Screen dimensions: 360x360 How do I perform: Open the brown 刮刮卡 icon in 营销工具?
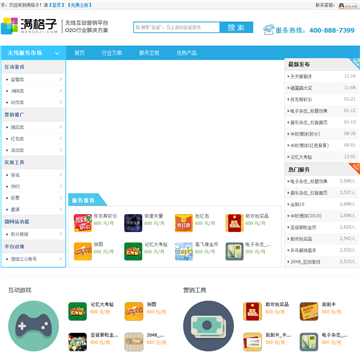coord(309,311)
